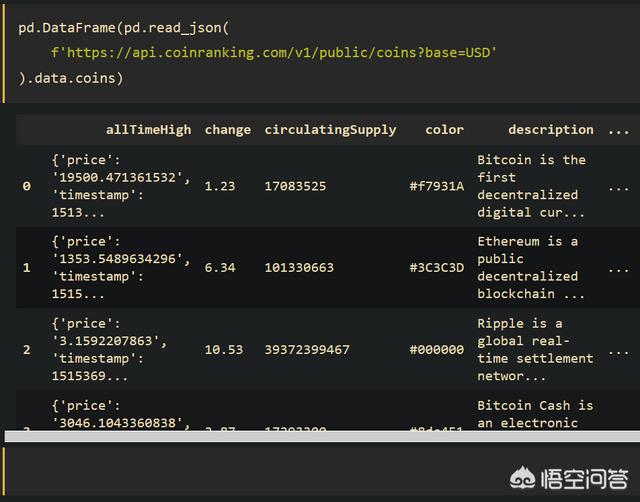The image size is (640, 502).
Task: Click the Ethereum description cell
Action: tap(531, 268)
